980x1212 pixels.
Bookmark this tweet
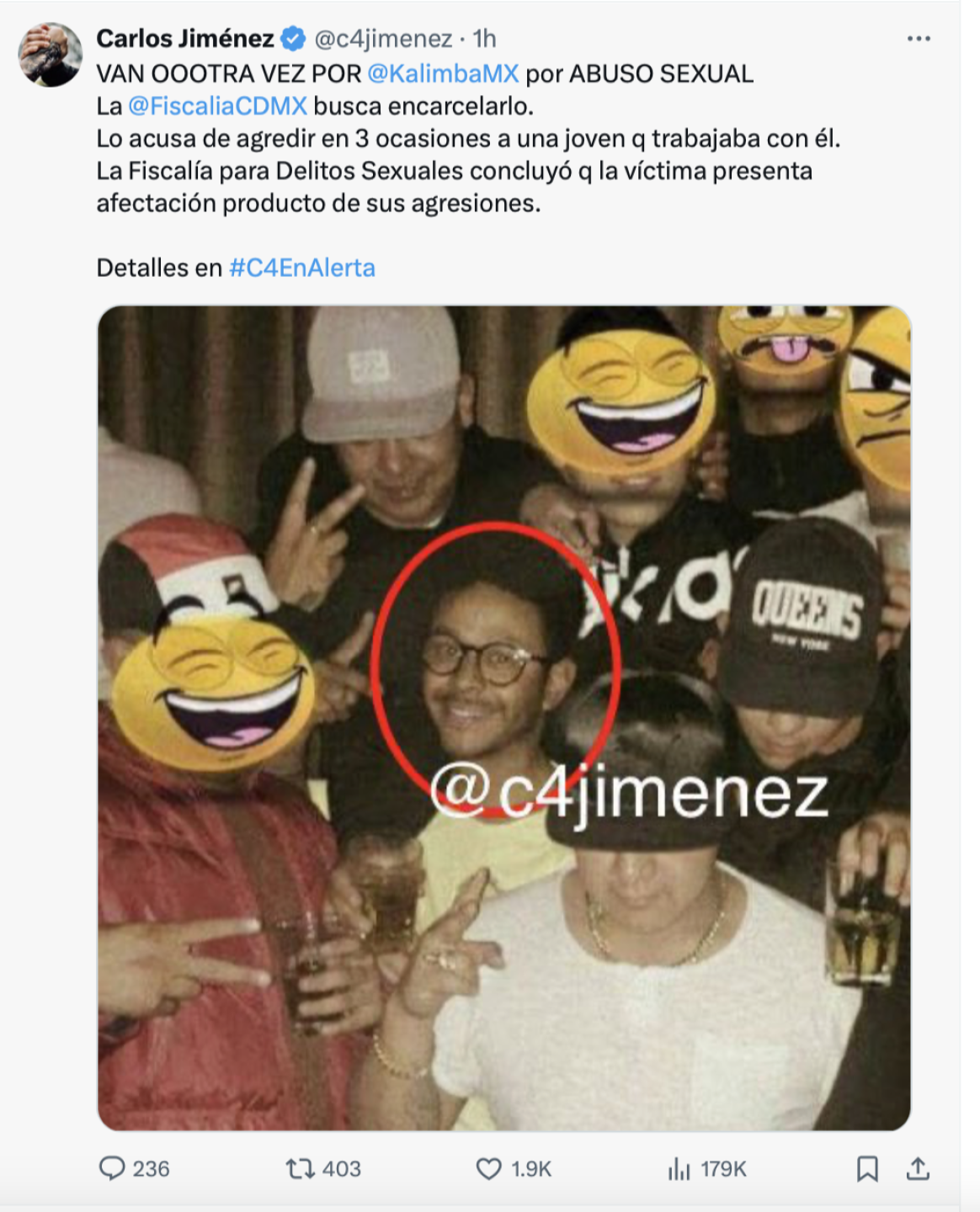pos(867,1168)
